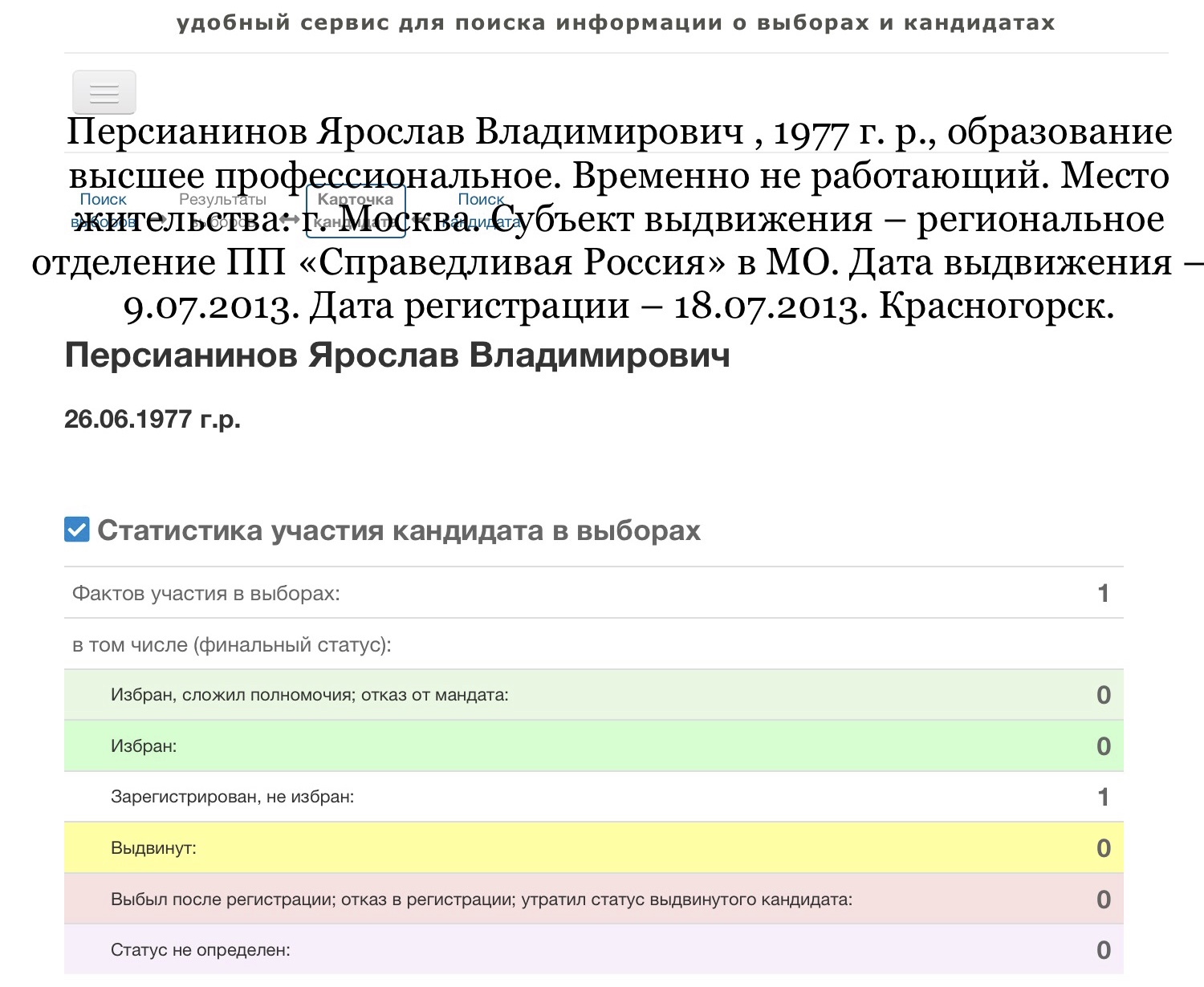
Task: Click the row Статус не определен
Action: (594, 949)
